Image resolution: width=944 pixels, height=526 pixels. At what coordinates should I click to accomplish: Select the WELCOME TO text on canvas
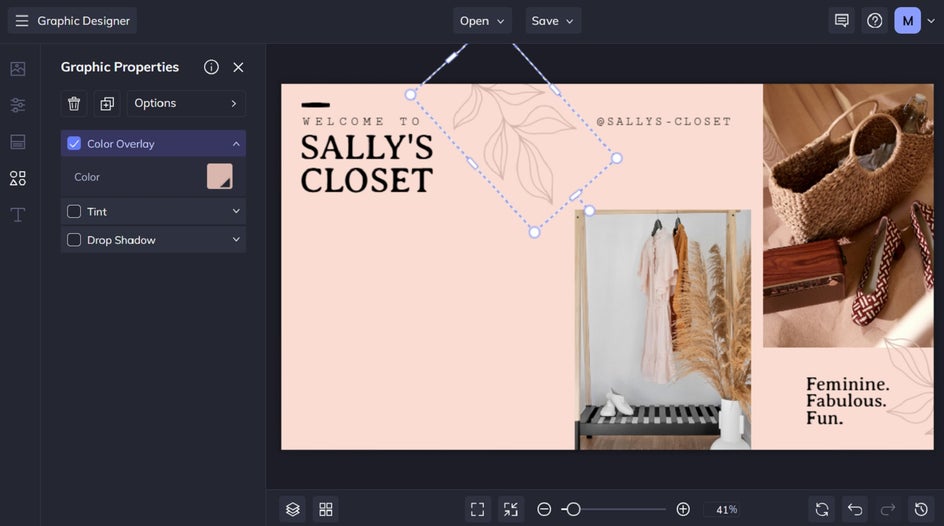click(x=361, y=121)
